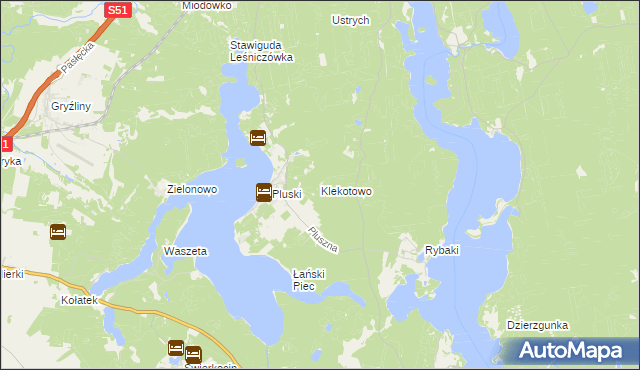Viewport: 640px width, 370px height.
Task: Click the AutoMapa logo
Action: [570, 351]
